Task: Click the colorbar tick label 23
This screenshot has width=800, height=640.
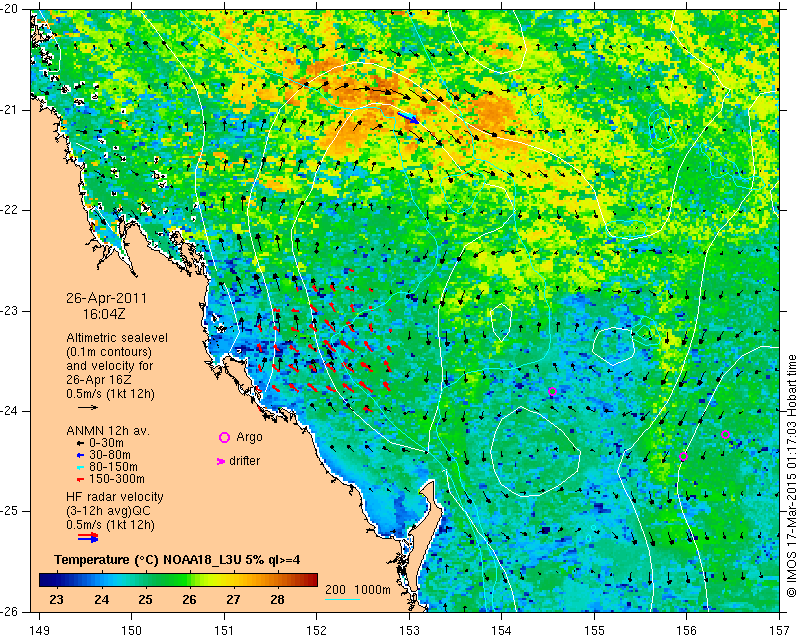Action: (x=57, y=600)
